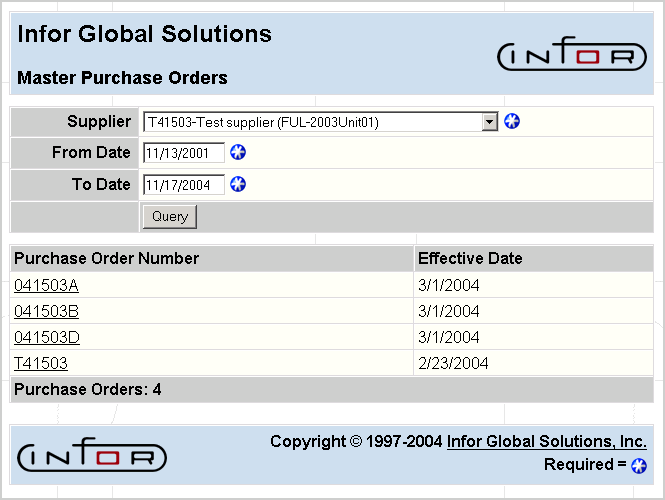Click the Purchase Order Number column header

pyautogui.click(x=106, y=259)
